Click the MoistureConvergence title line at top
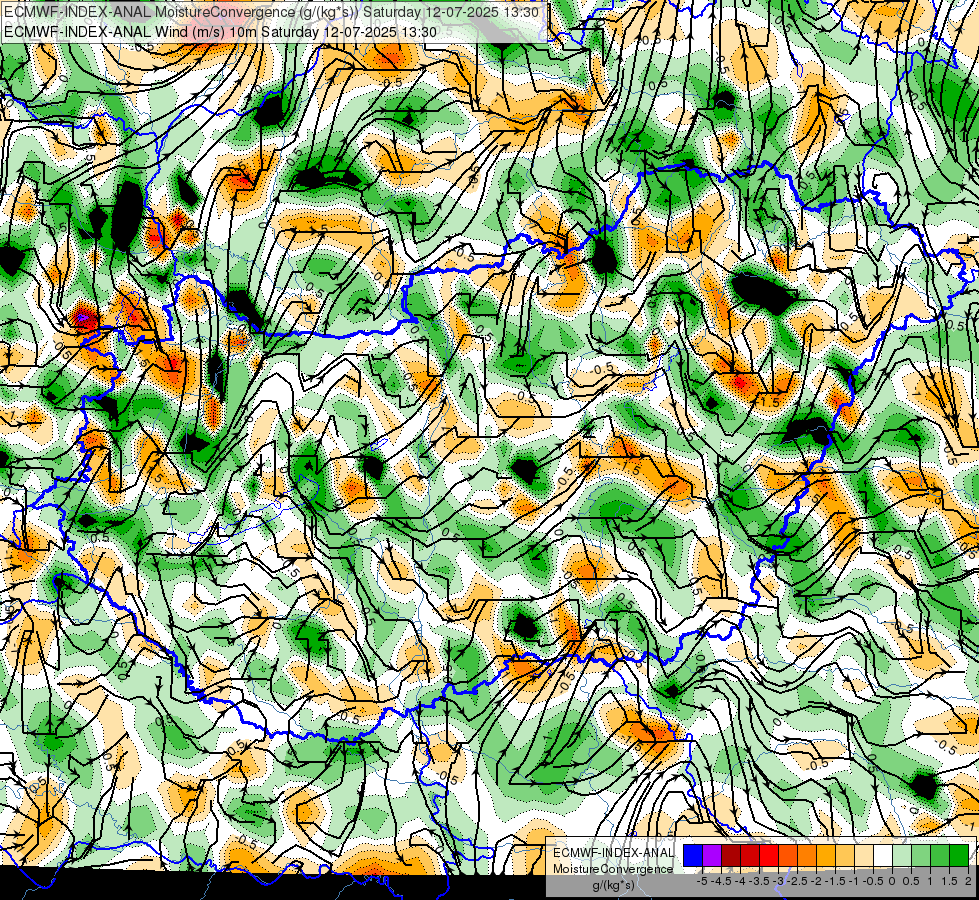The width and height of the screenshot is (979, 900). pyautogui.click(x=272, y=12)
